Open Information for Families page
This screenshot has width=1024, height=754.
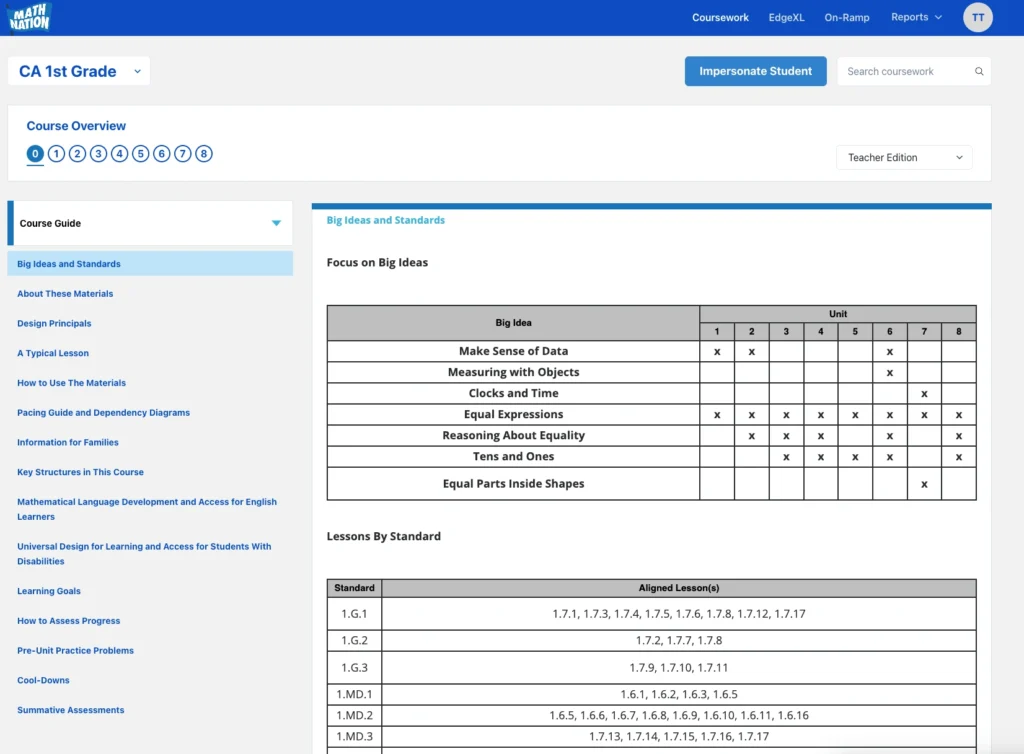pyautogui.click(x=67, y=442)
